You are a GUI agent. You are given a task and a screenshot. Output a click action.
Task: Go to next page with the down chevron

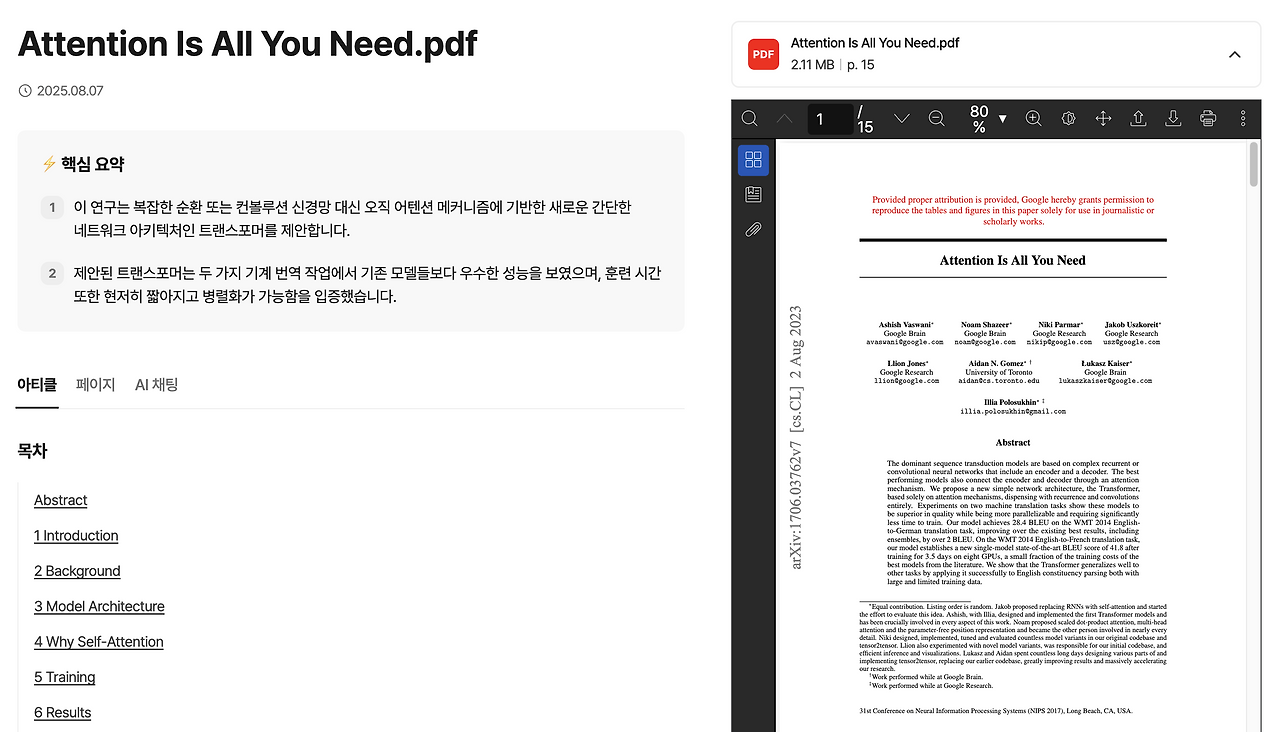[902, 118]
